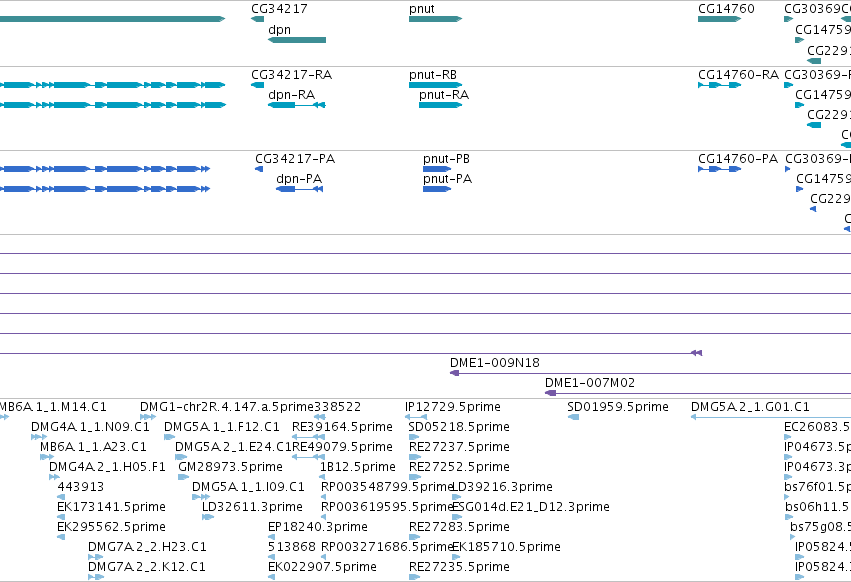Click the 443913 EST label

pos(80,486)
